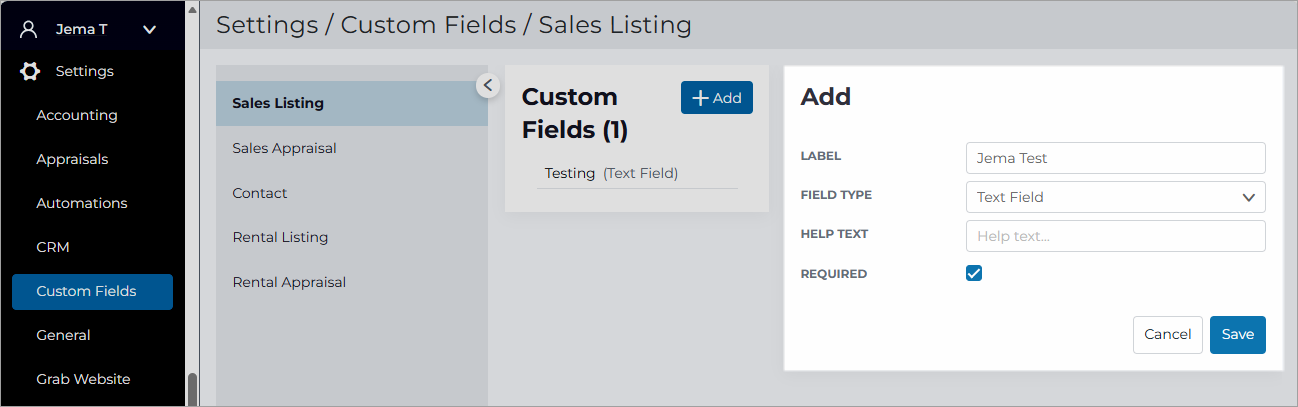1298x407 pixels.
Task: Cancel adding the custom field
Action: (x=1168, y=335)
